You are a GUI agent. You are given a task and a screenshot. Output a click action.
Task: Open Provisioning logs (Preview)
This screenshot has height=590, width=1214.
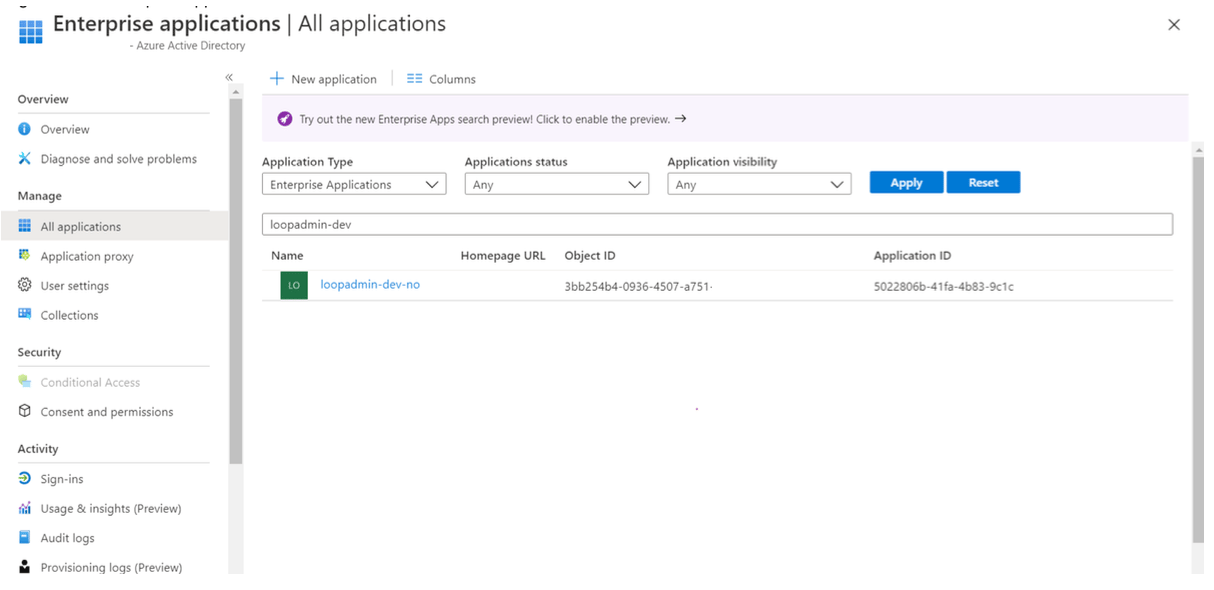(114, 567)
